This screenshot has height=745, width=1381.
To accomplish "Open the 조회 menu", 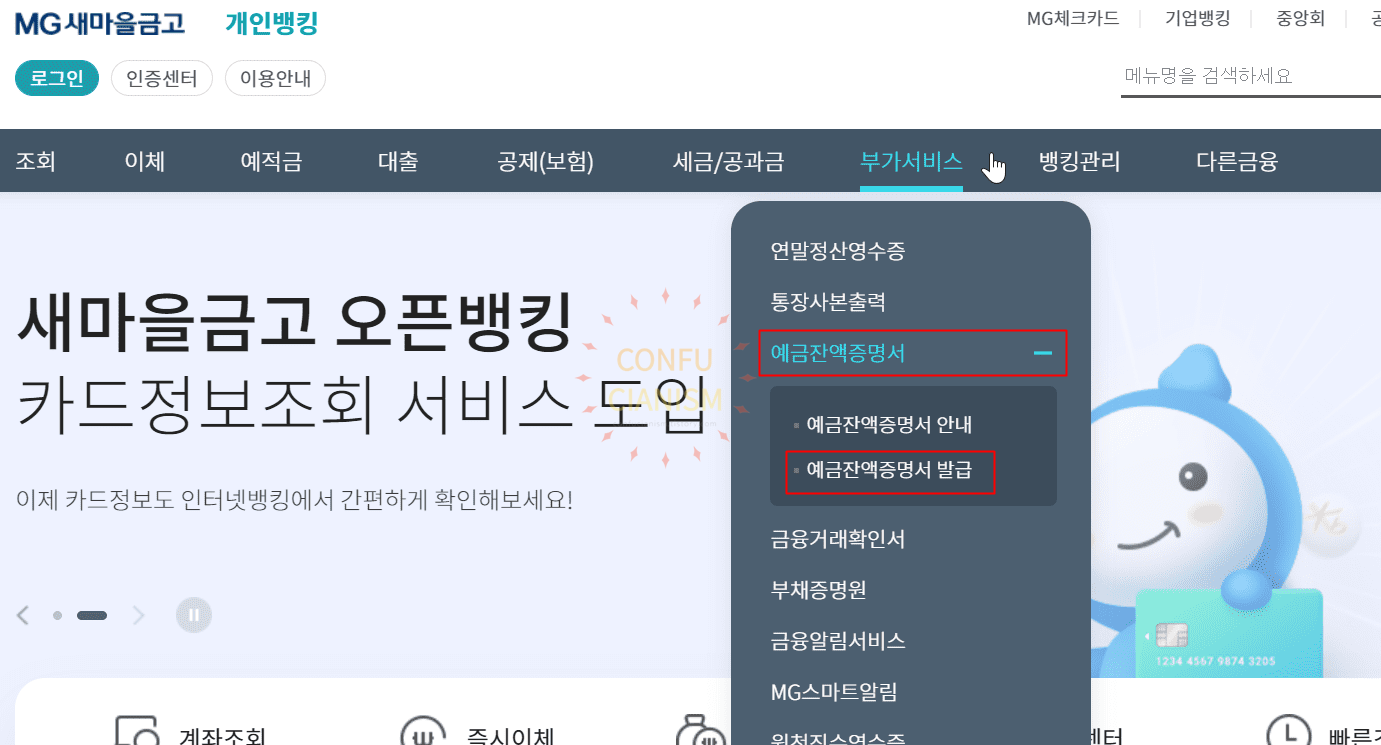I will pyautogui.click(x=36, y=161).
